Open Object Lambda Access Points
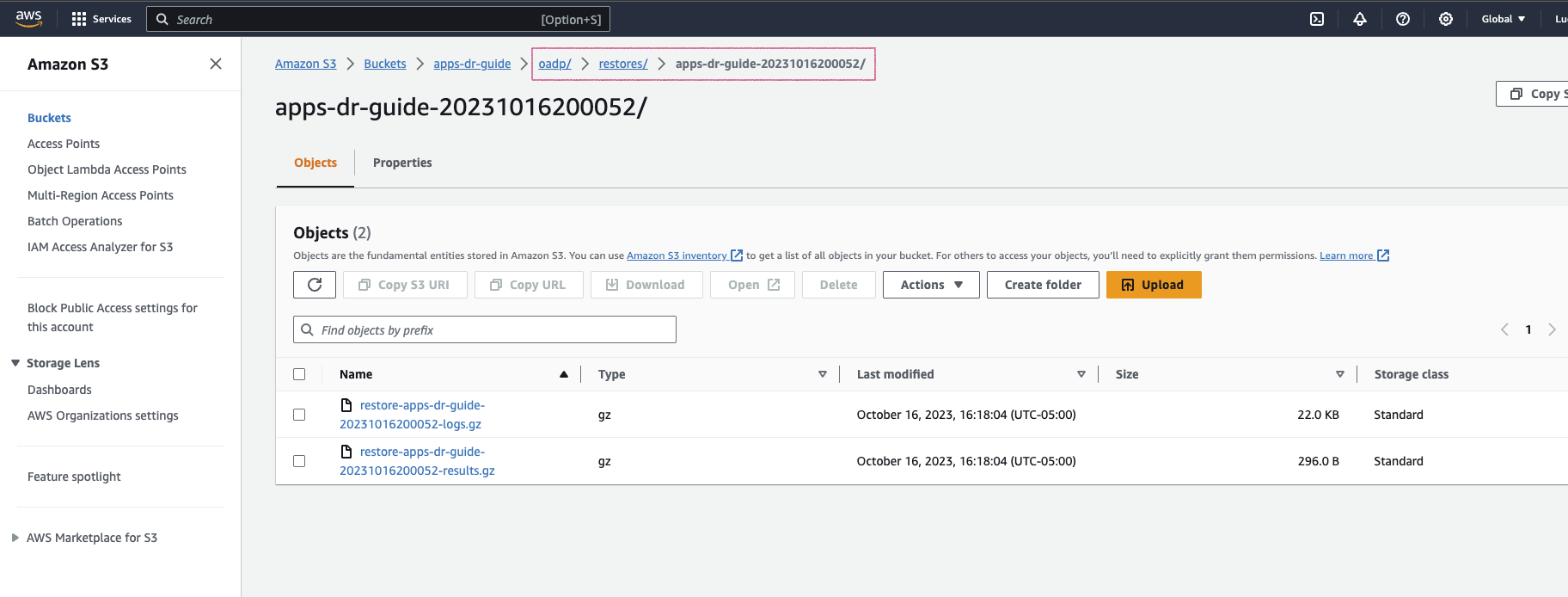 tap(107, 169)
